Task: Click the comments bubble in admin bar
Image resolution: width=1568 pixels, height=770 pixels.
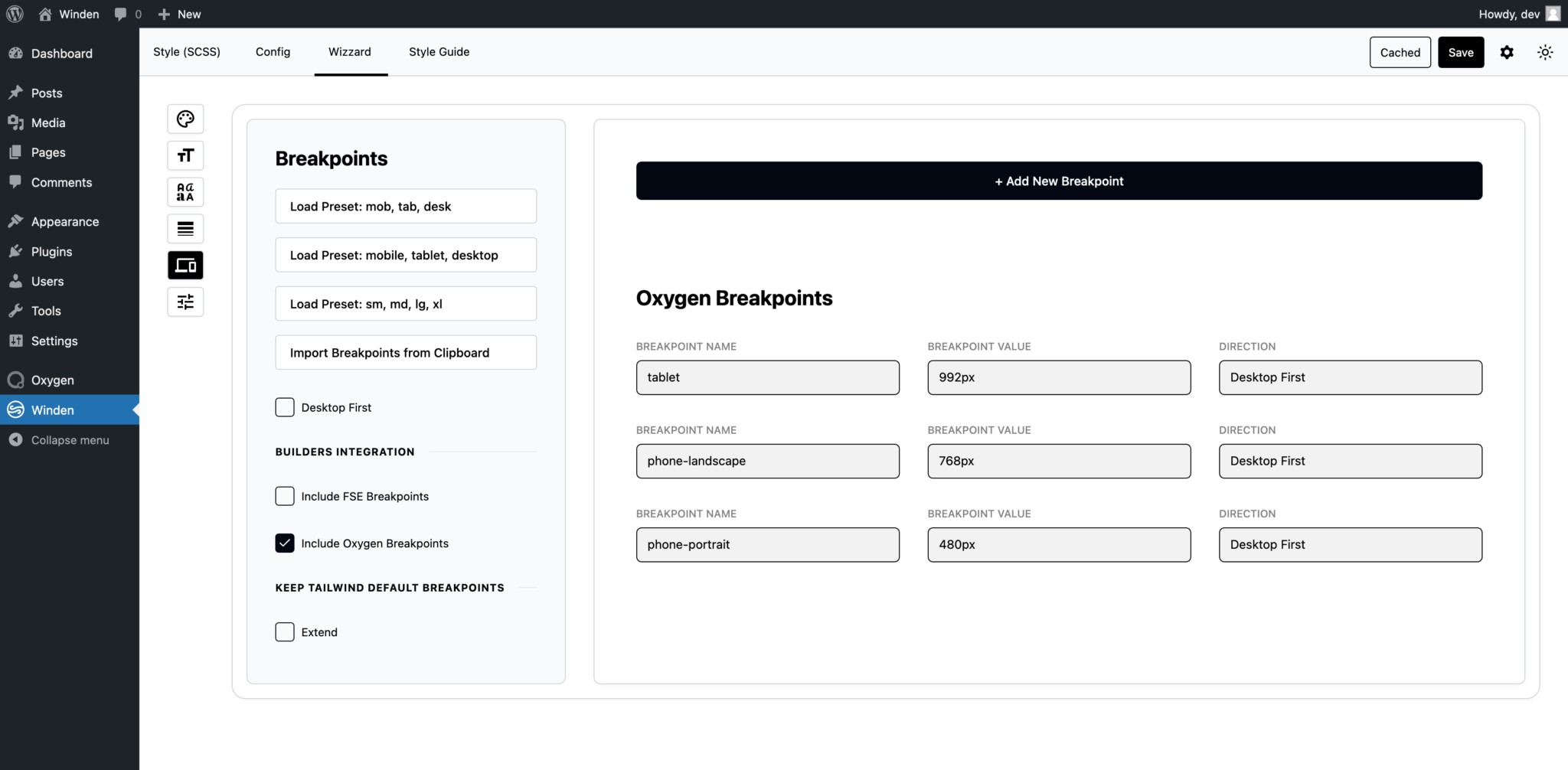Action: 127,14
